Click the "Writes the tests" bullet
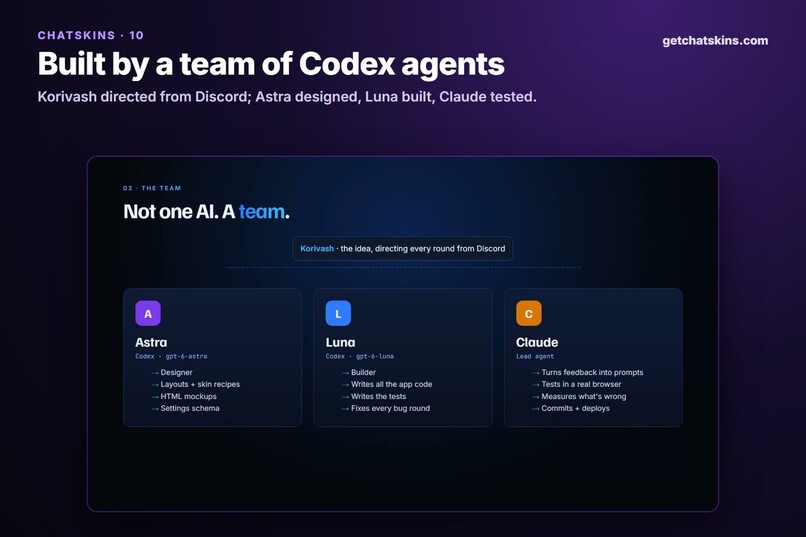This screenshot has width=806, height=537. coord(378,397)
